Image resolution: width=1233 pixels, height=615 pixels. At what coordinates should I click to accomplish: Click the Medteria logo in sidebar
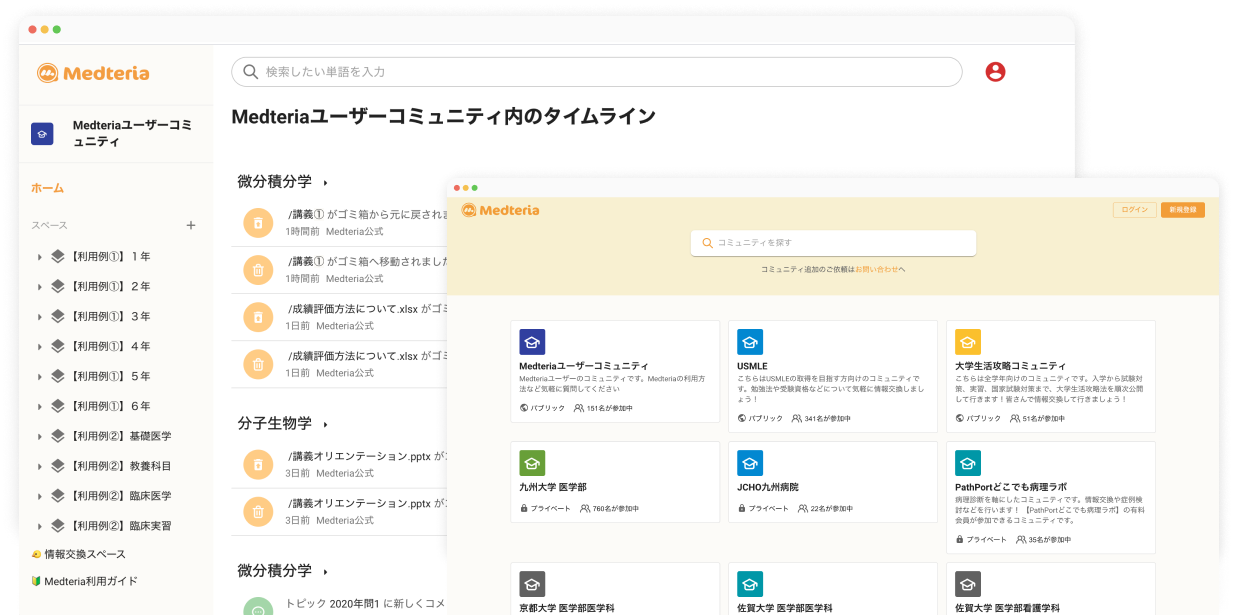(x=93, y=73)
